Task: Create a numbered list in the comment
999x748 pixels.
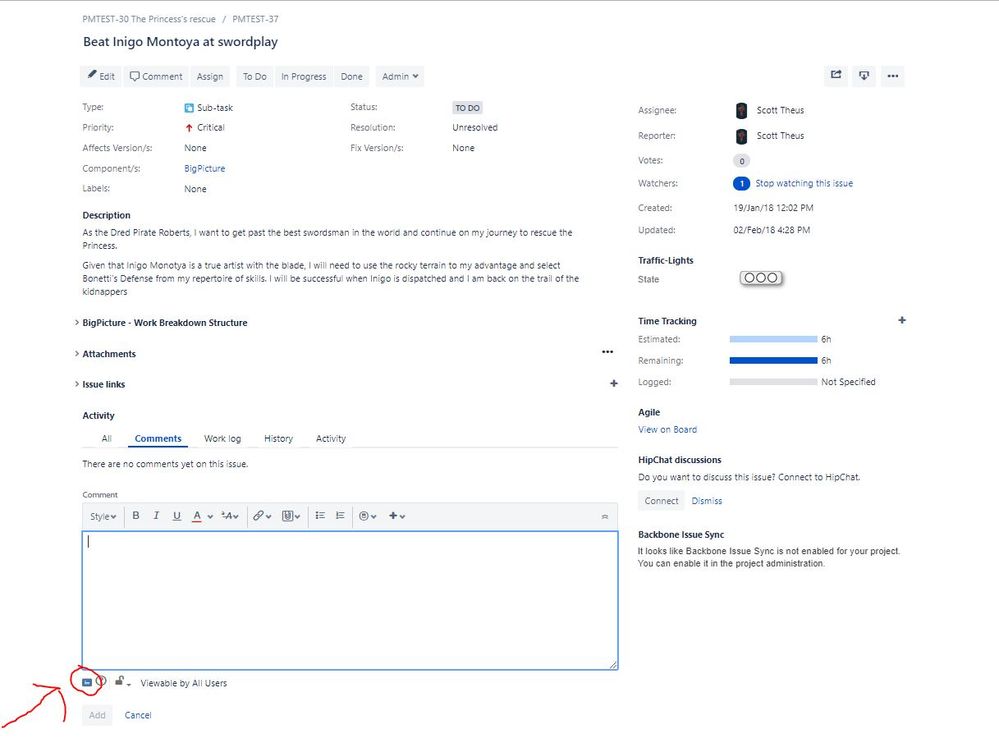Action: [x=341, y=515]
